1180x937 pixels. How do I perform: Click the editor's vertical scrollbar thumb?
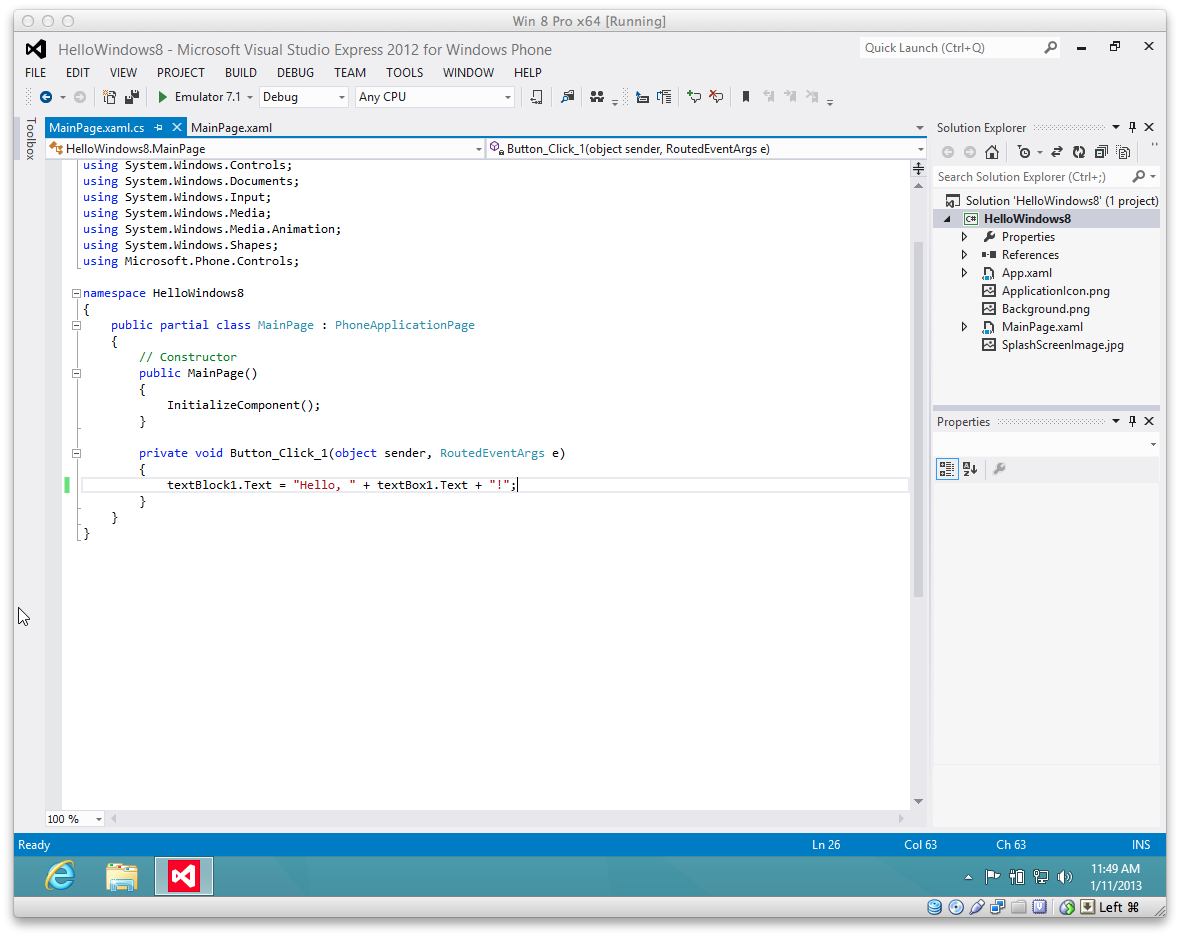918,418
